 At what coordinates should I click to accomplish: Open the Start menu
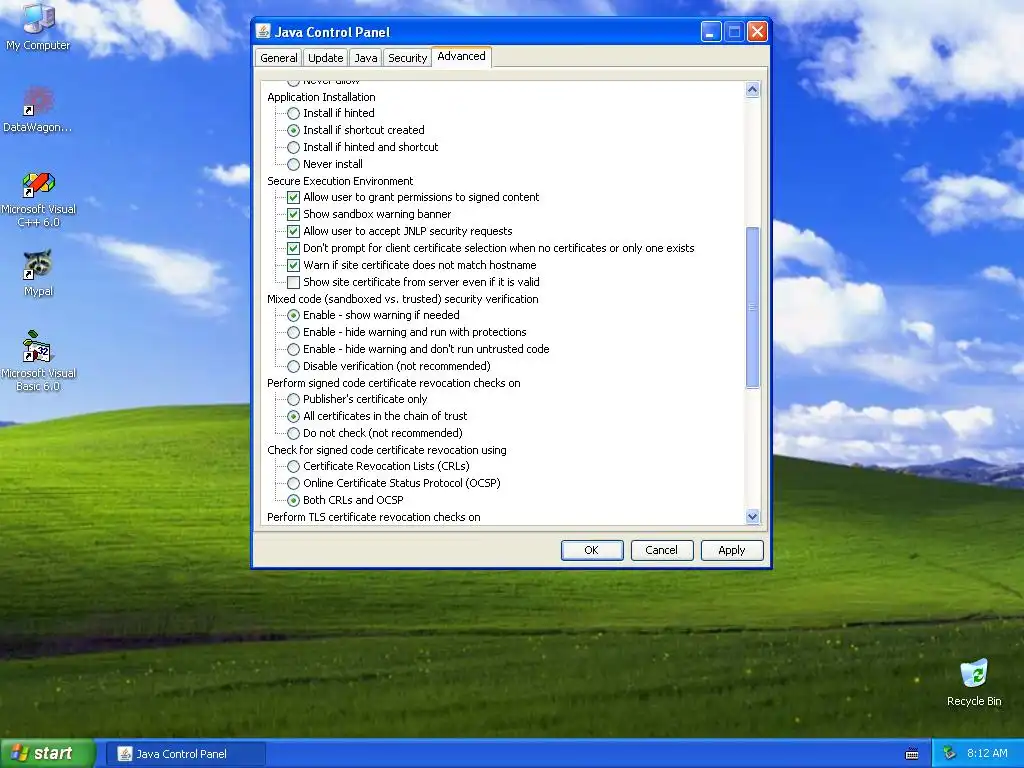pyautogui.click(x=47, y=753)
